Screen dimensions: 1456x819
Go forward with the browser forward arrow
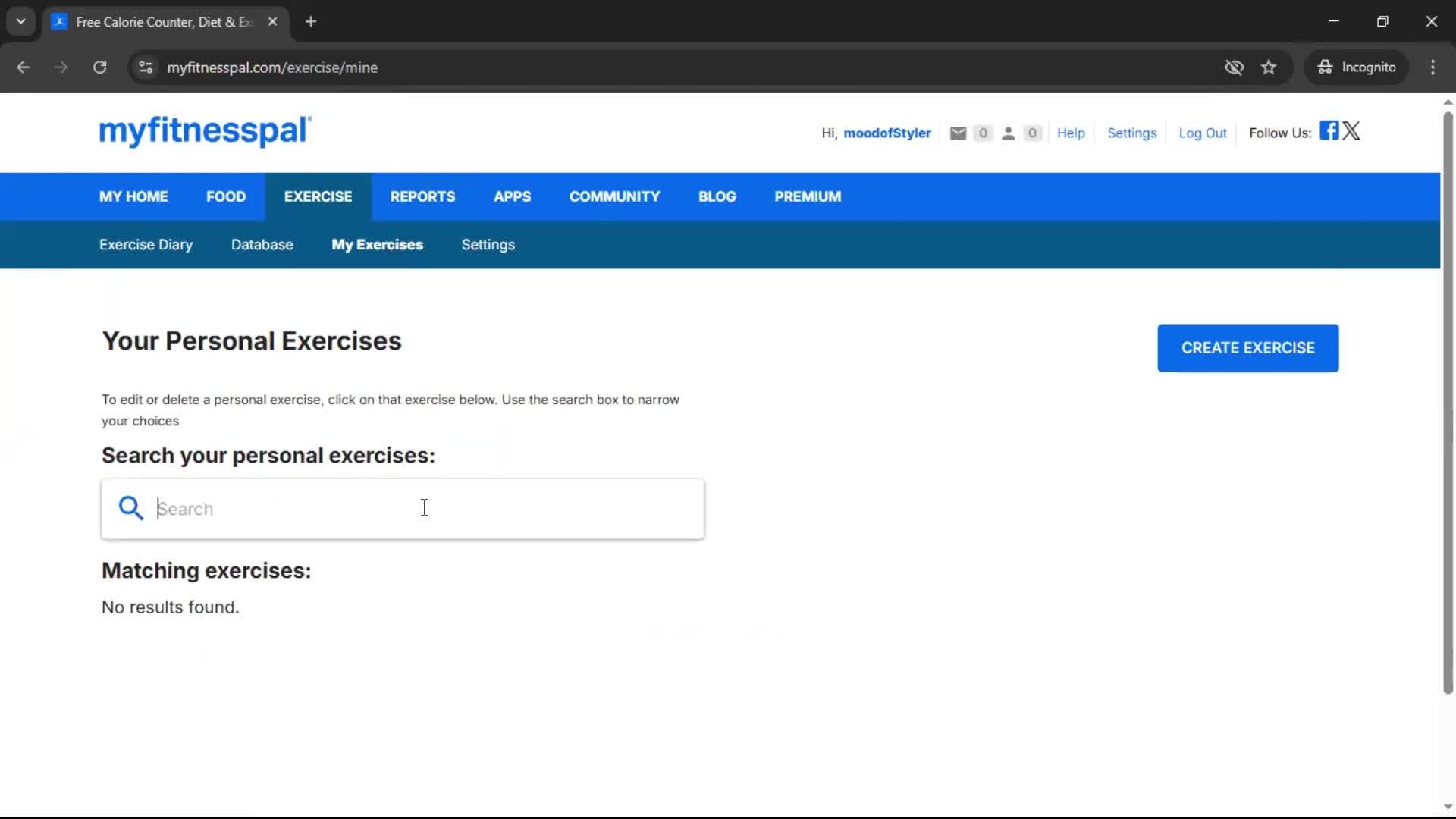(x=61, y=67)
